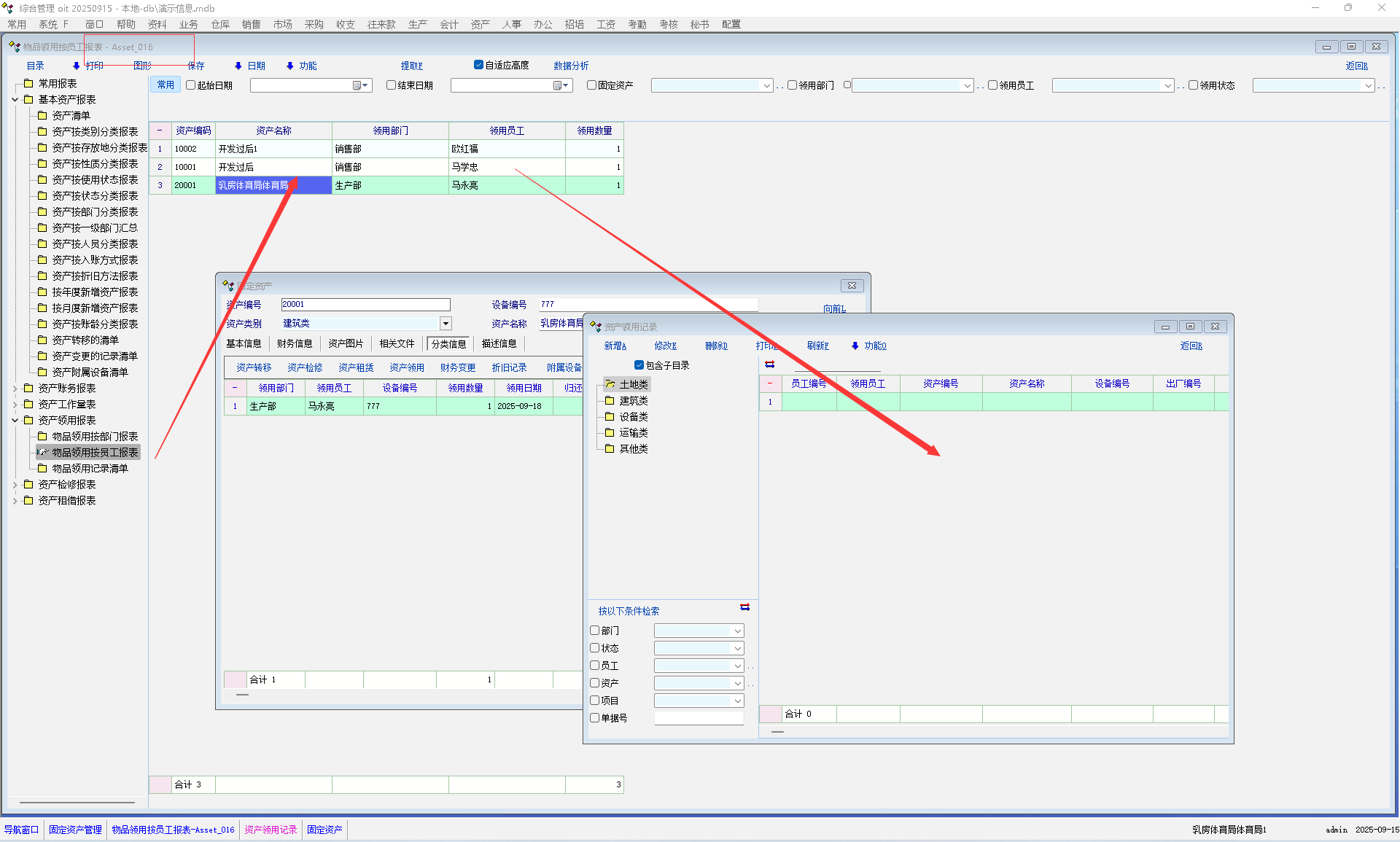
Task: Click the 建筑类 folder icon
Action: tap(610, 400)
